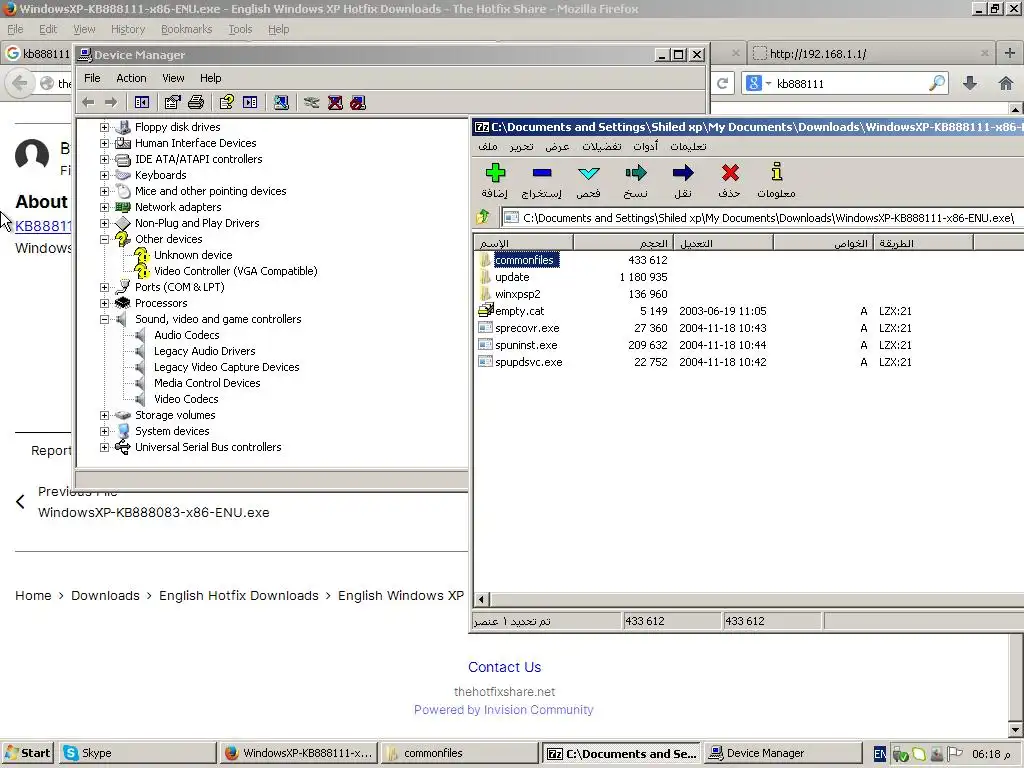Click Firefox page scrollbar down arrow

[1016, 729]
